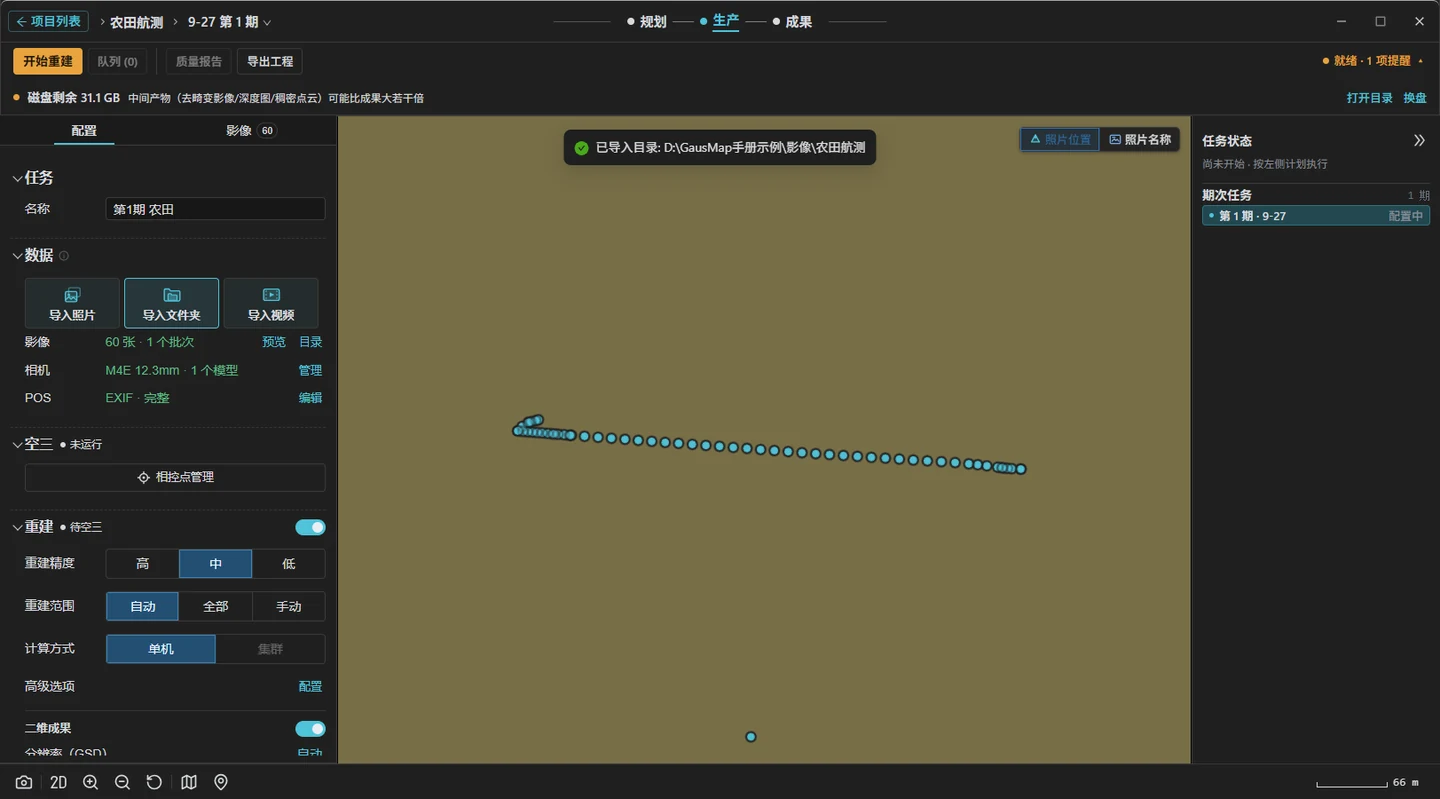This screenshot has width=1440, height=799.
Task: Switch to the 影像 tab
Action: 250,130
